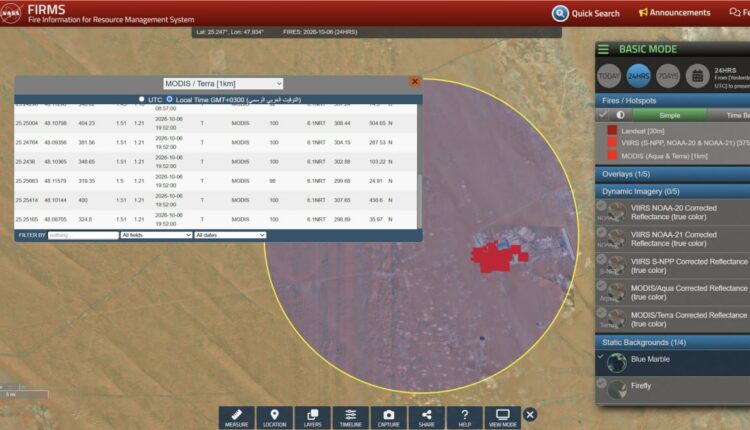Image resolution: width=750 pixels, height=430 pixels.
Task: Click the Firefly globe thumbnail
Action: [617, 389]
